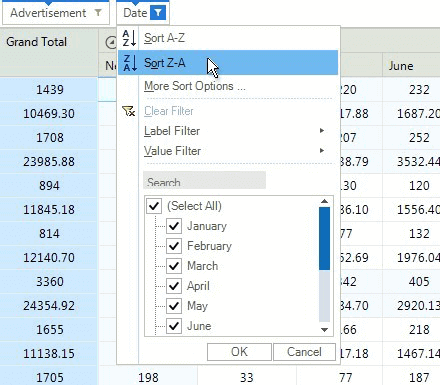Uncheck the March checkbox
The height and width of the screenshot is (385, 440).
click(x=174, y=266)
